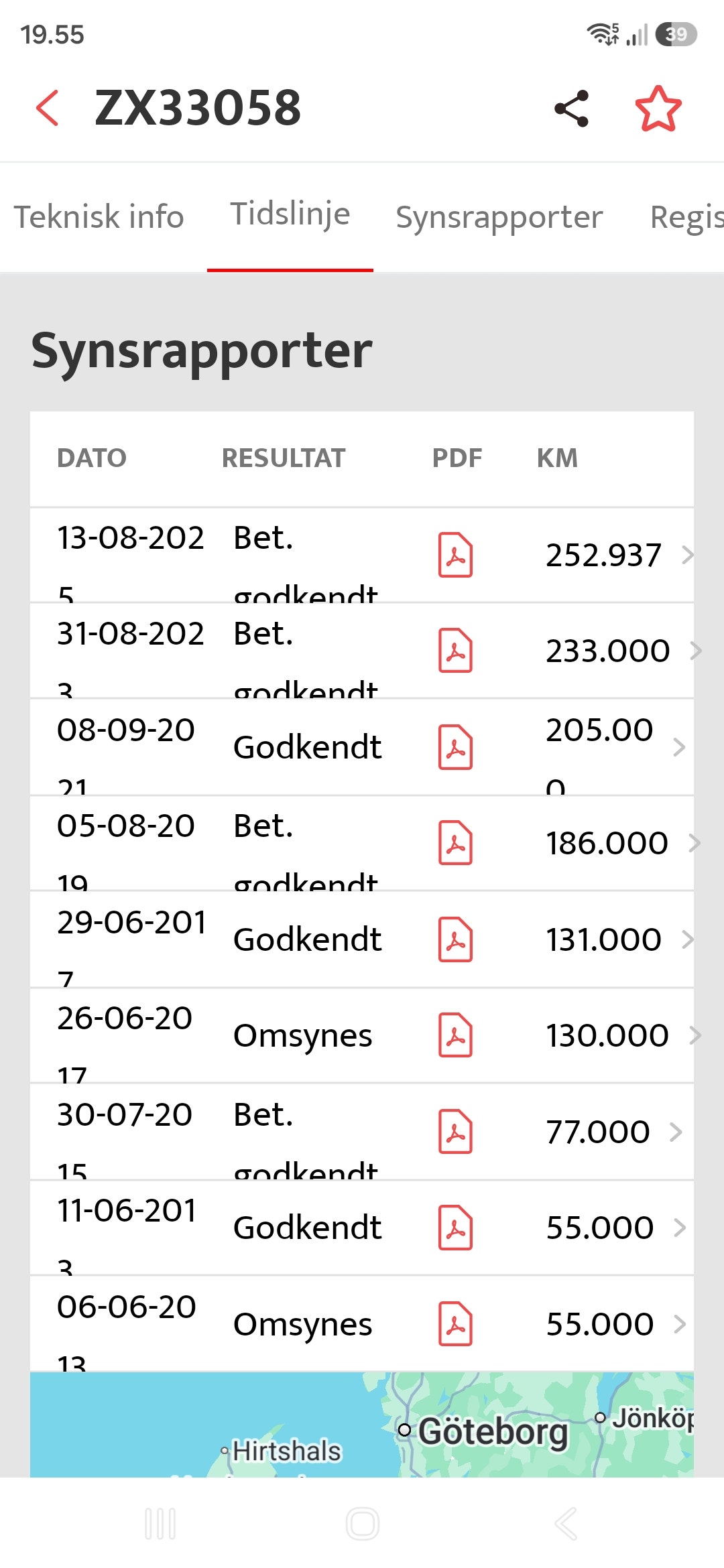The height and width of the screenshot is (1568, 724).
Task: Open PDF for the 08-09-2021 Godkendt report
Action: (456, 747)
